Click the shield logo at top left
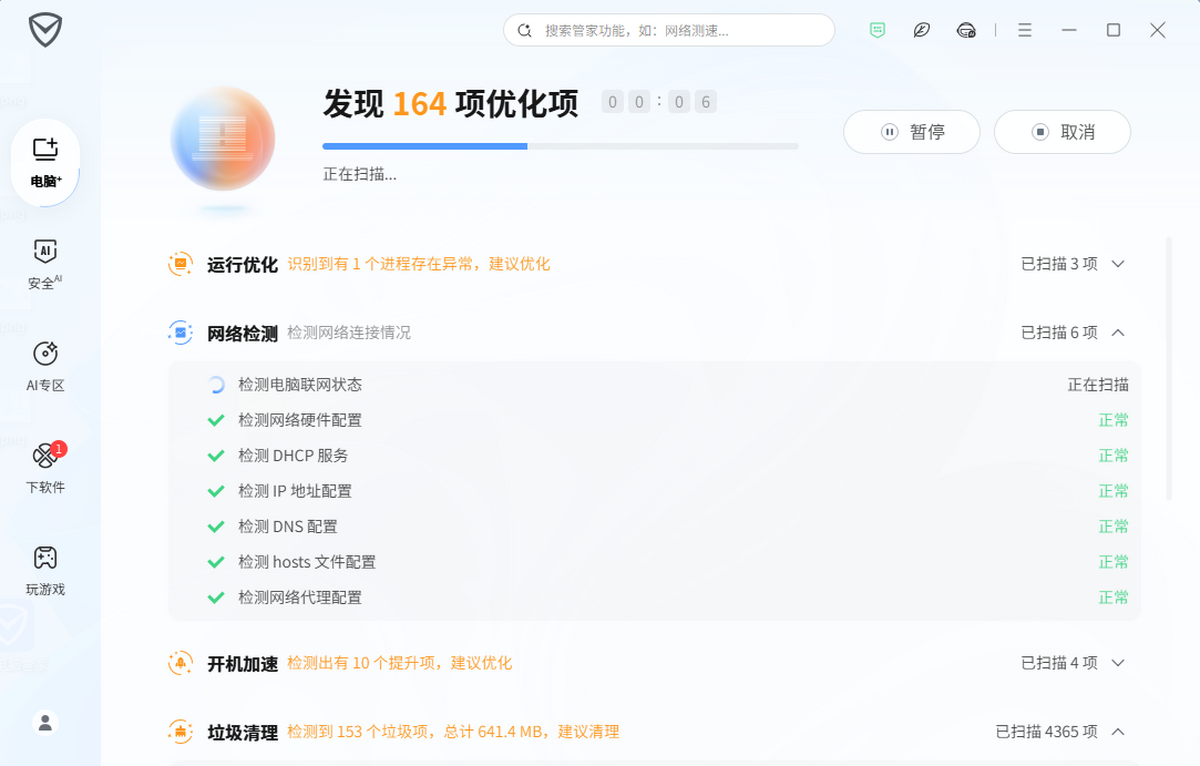This screenshot has height=766, width=1200. (45, 30)
